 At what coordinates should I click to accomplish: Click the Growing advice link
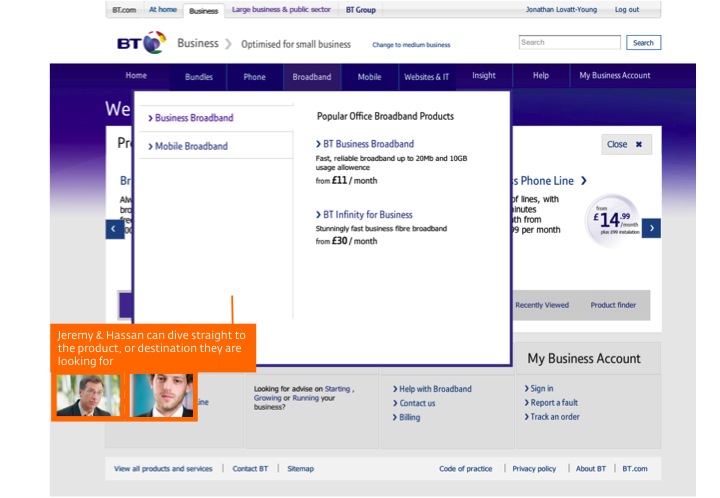coord(267,398)
